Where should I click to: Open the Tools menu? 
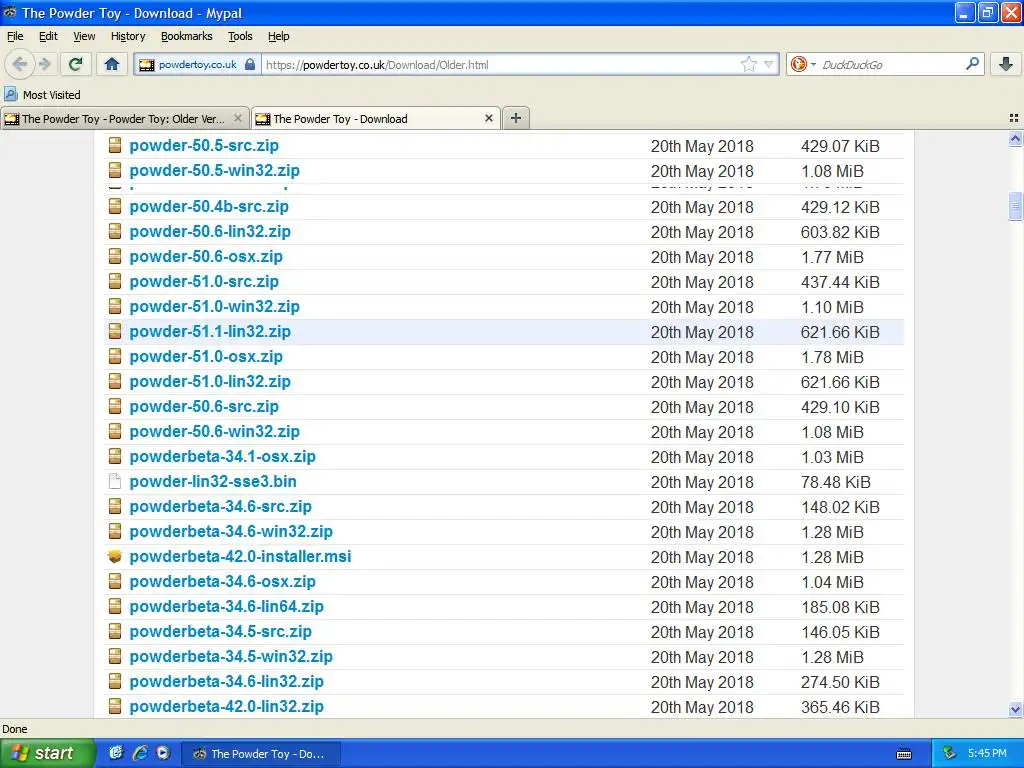point(240,36)
